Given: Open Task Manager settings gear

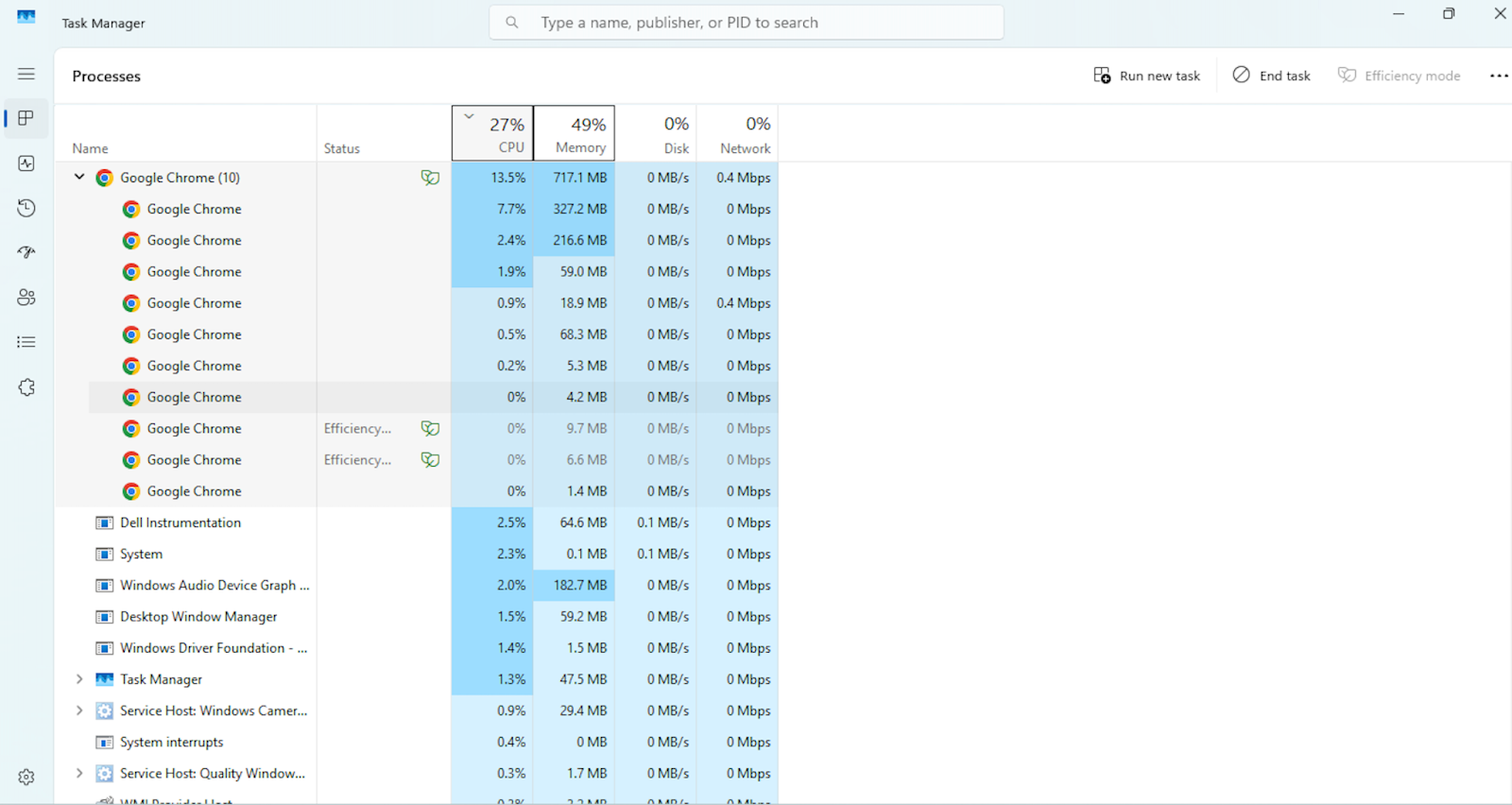Looking at the screenshot, I should click(x=26, y=777).
